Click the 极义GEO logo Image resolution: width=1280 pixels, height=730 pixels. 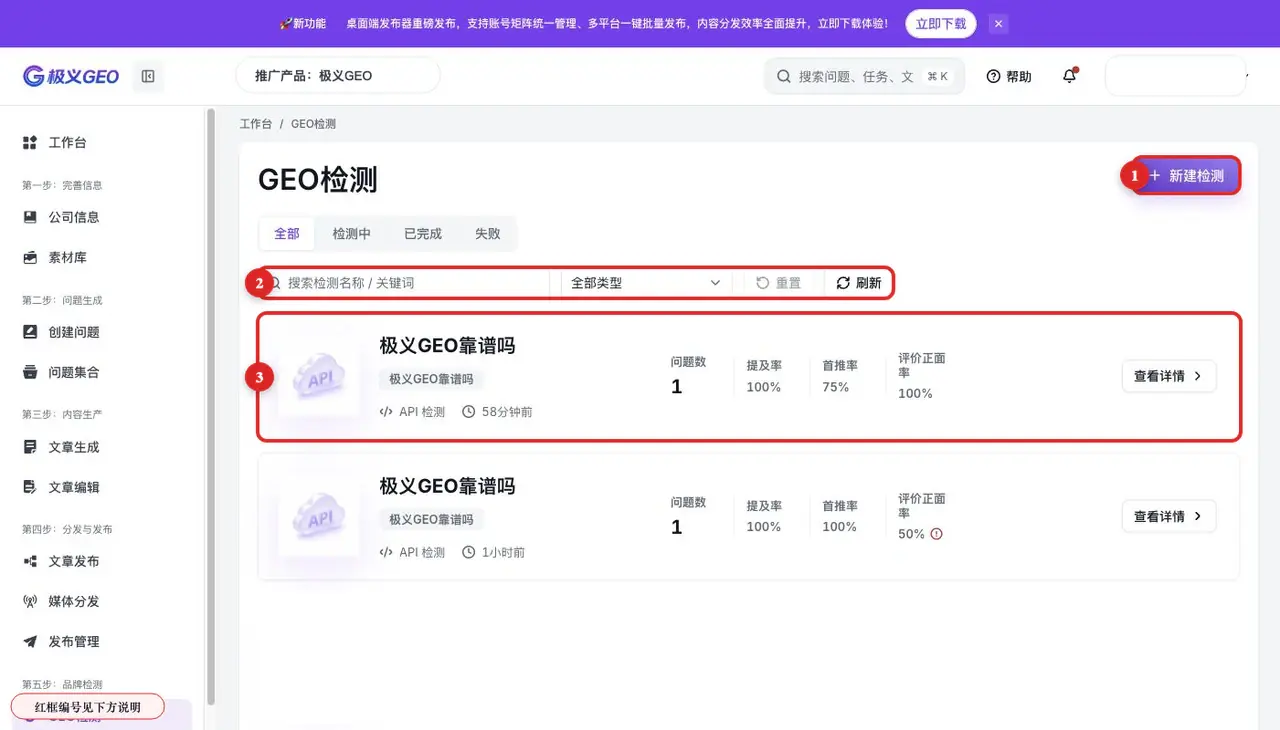71,76
